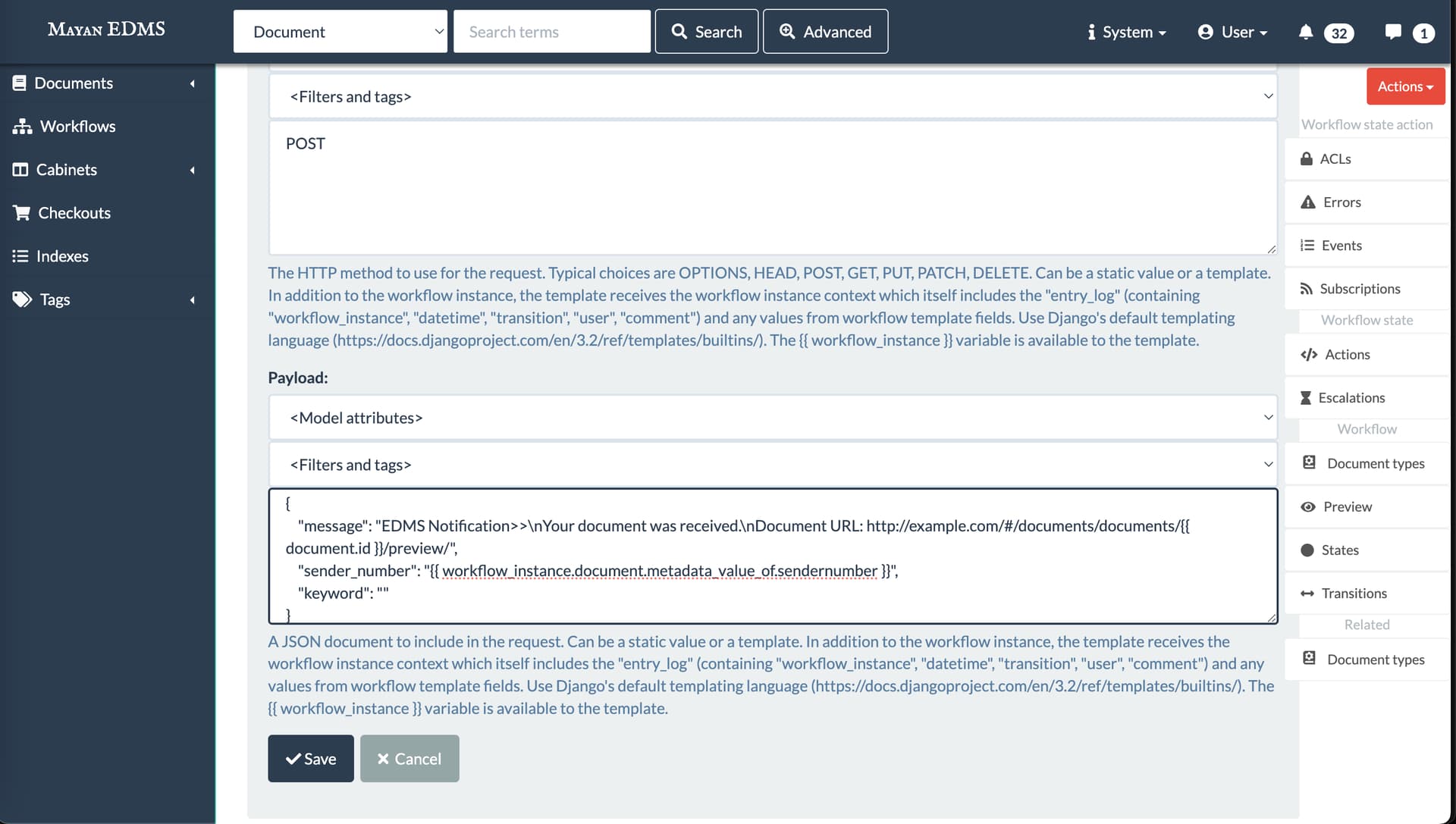Screen dimensions: 1456x824
Task: Click the Mayan EDMS logo link
Action: pyautogui.click(x=106, y=29)
